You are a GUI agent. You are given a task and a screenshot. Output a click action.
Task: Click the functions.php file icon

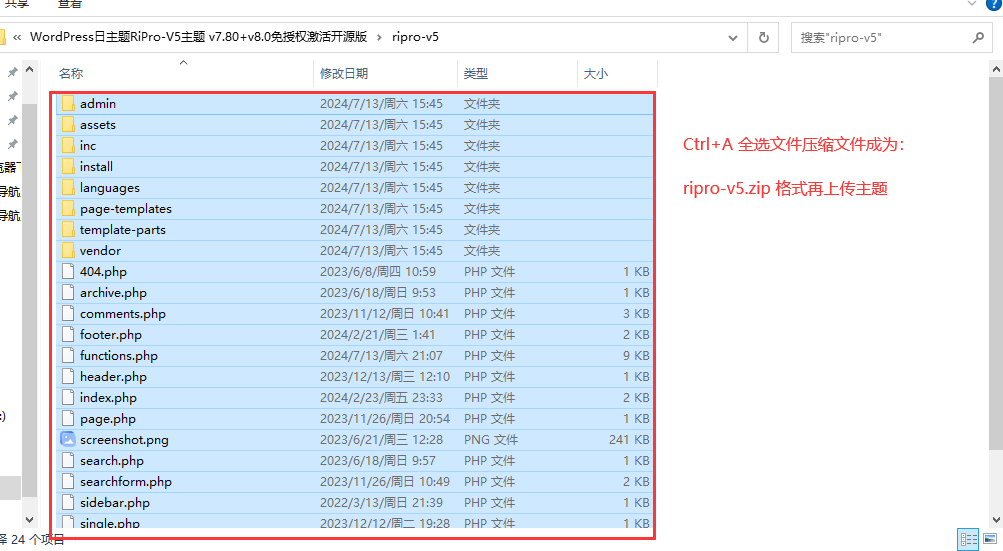pos(68,355)
